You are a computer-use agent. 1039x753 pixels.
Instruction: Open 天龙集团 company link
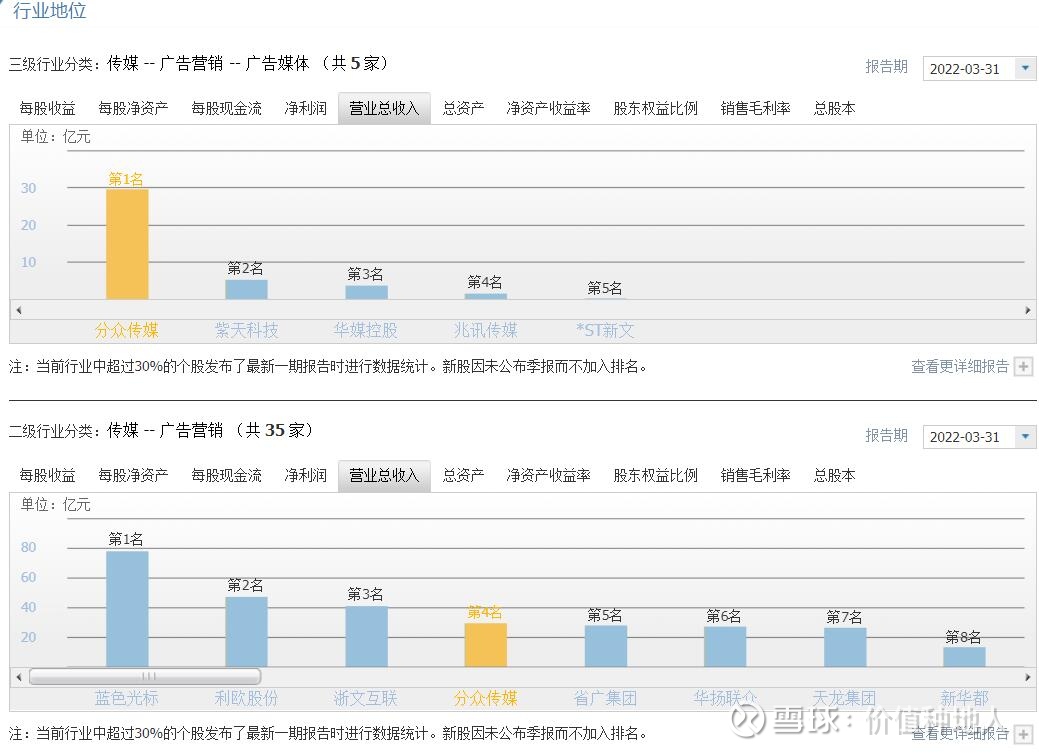pos(844,697)
